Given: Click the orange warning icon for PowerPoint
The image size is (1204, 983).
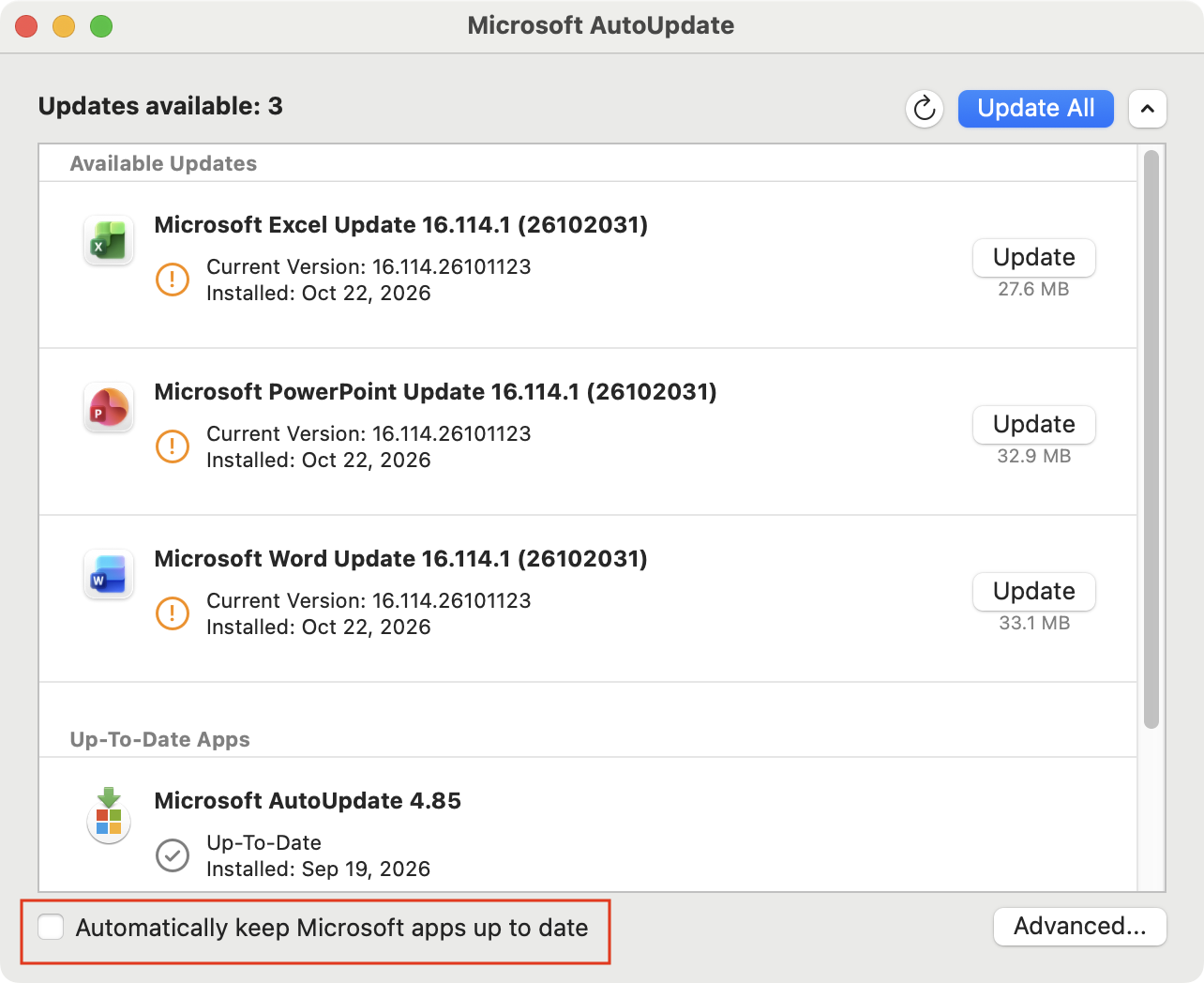Looking at the screenshot, I should click(173, 446).
